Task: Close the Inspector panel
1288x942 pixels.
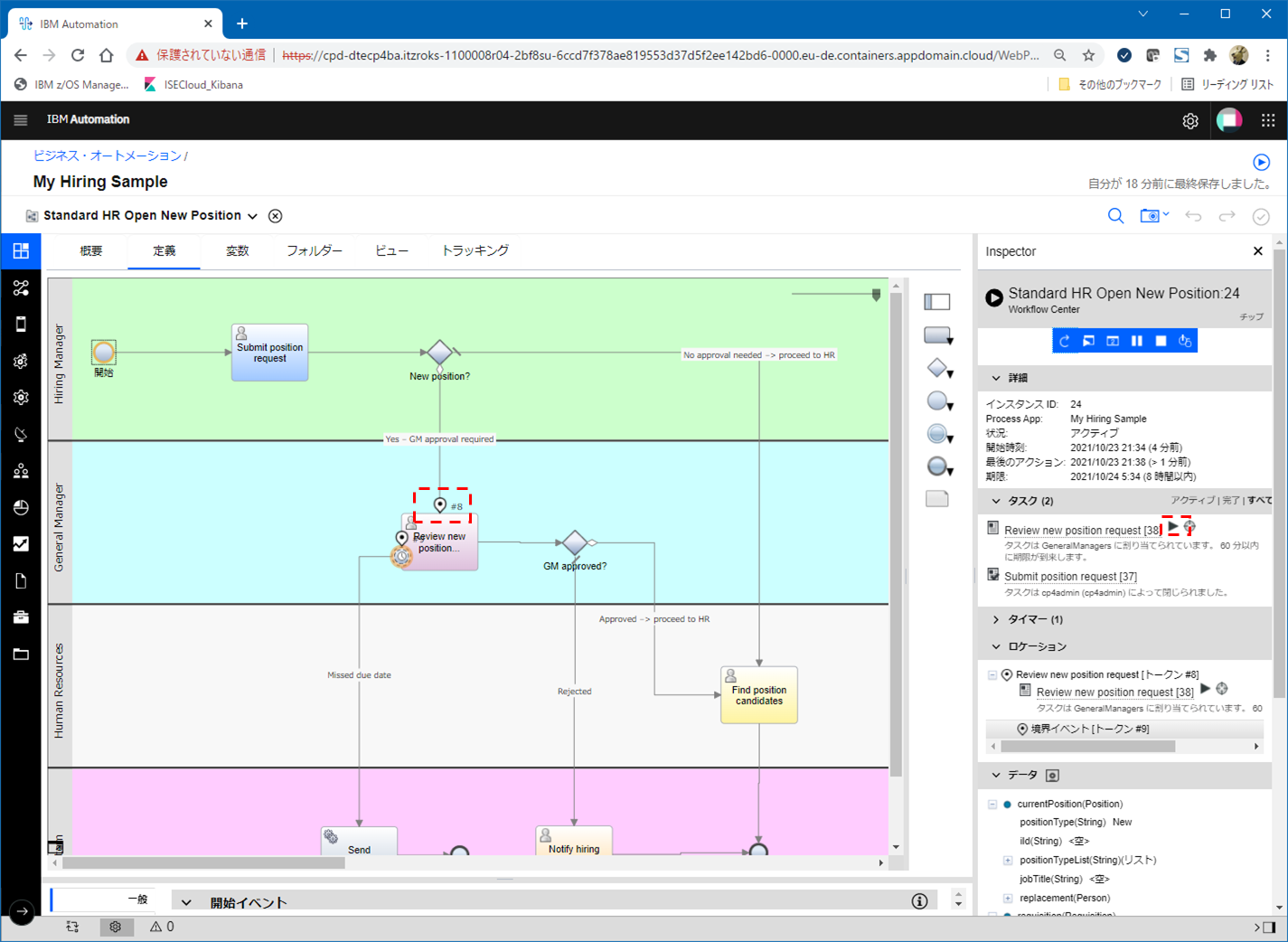Action: (1258, 251)
